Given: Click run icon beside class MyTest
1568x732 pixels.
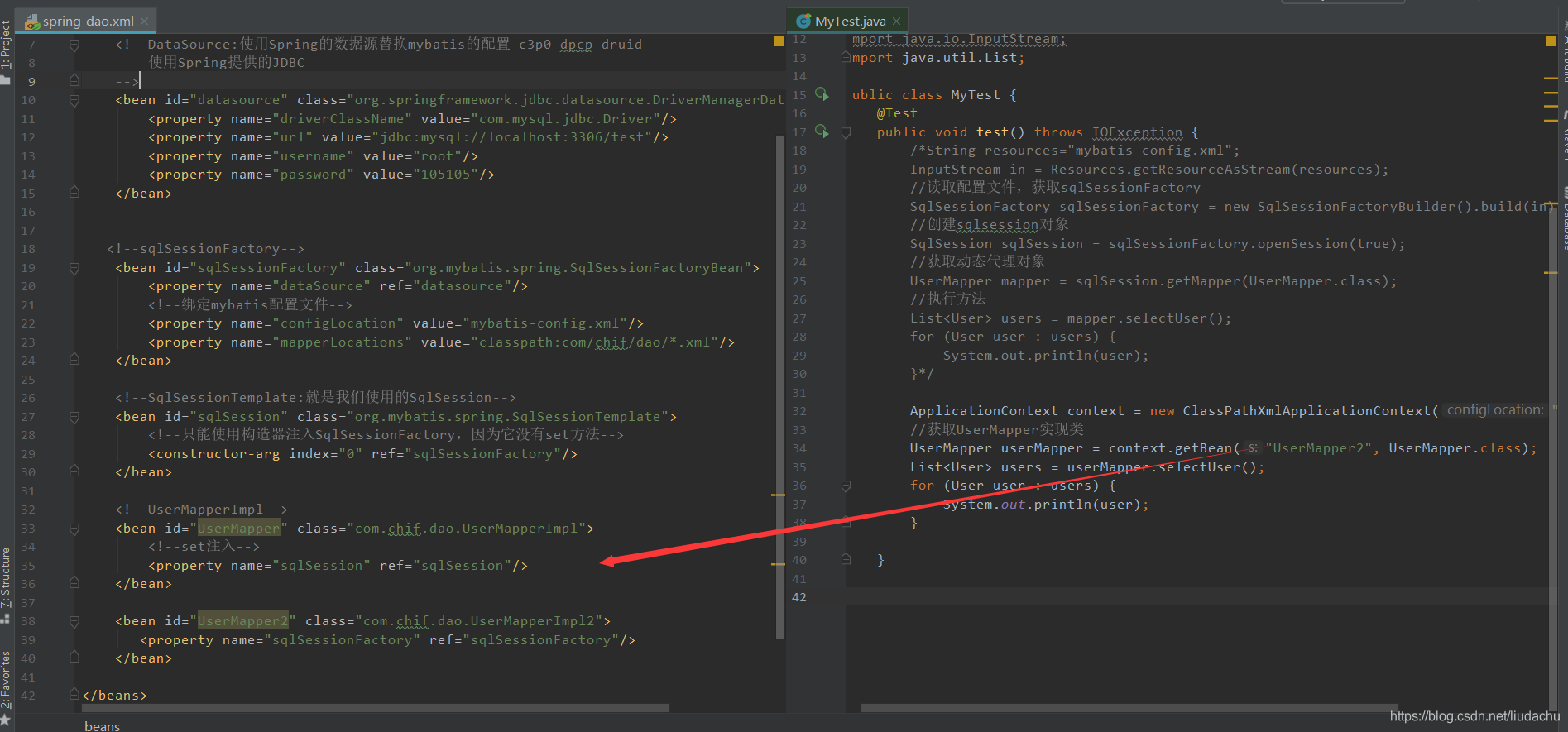Looking at the screenshot, I should click(822, 94).
